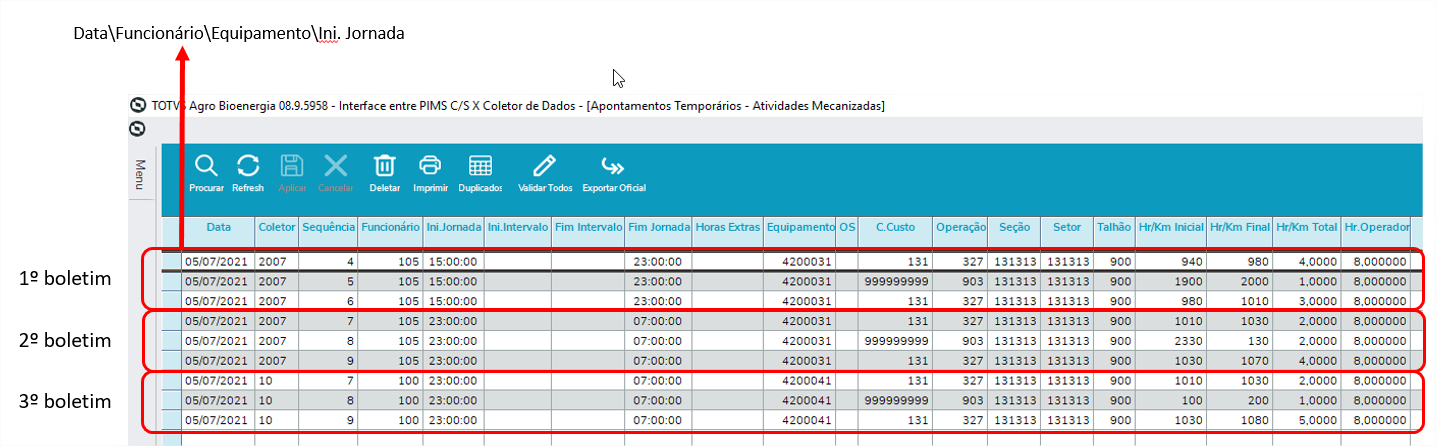Click the Funcionário column header
This screenshot has height=446, width=1436.
click(x=390, y=228)
